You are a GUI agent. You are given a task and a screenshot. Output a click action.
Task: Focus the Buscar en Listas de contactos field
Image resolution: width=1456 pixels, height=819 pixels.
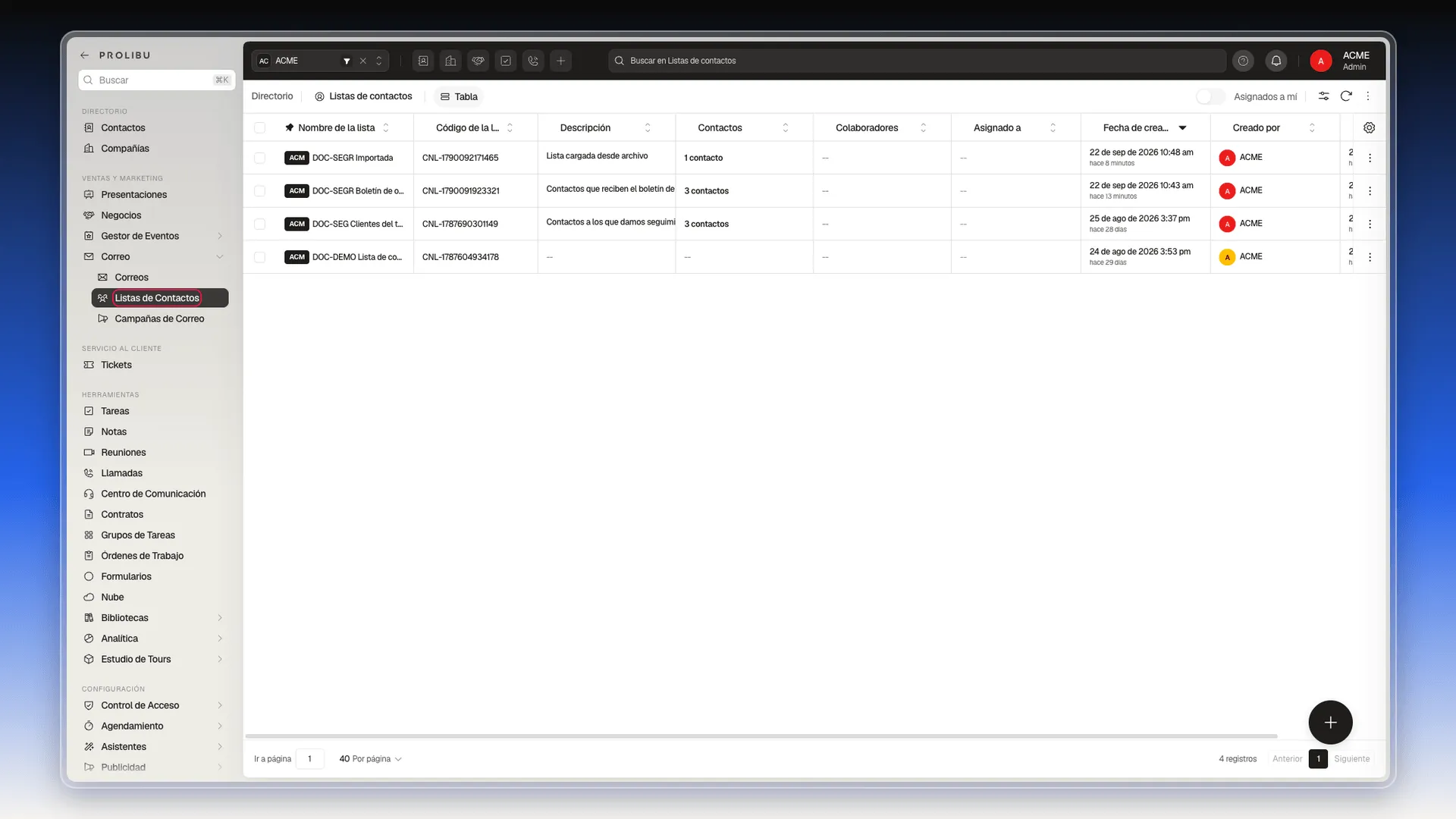[917, 61]
